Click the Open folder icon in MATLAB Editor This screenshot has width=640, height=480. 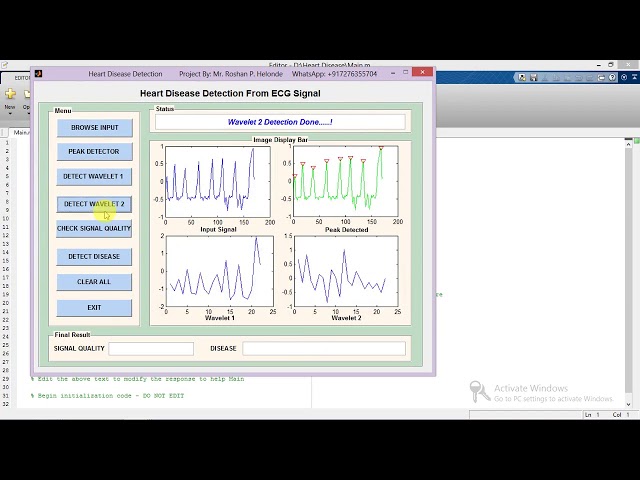[27, 94]
